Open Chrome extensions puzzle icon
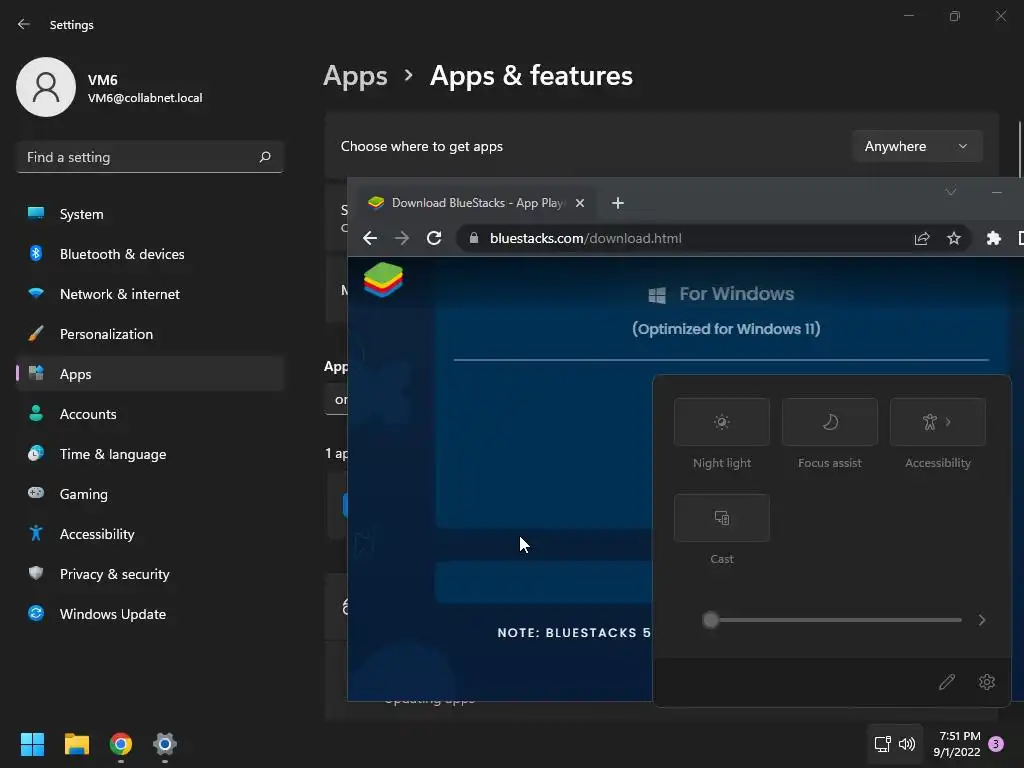The image size is (1024, 768). pyautogui.click(x=993, y=238)
